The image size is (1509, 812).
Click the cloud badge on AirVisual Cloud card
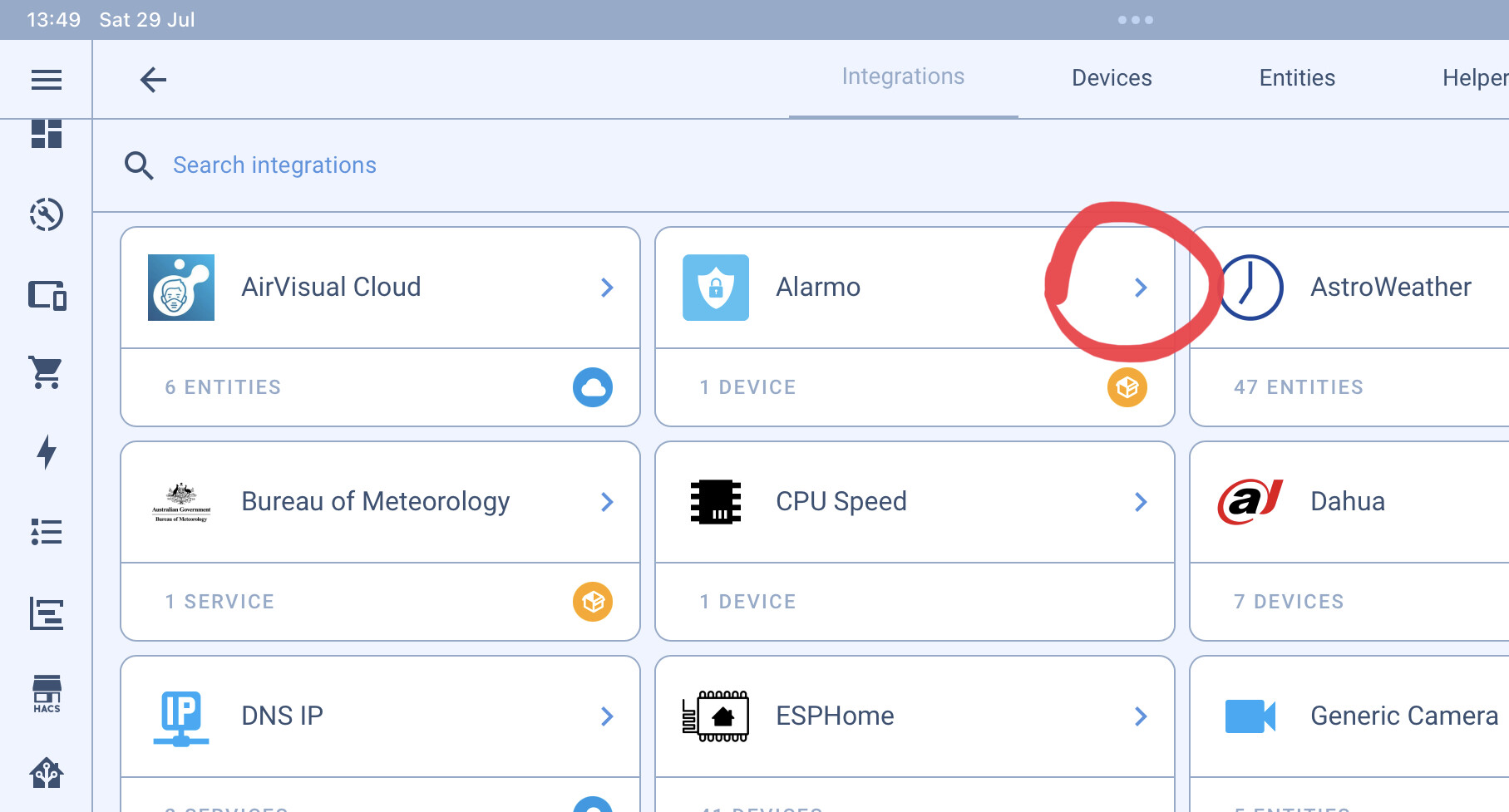(x=593, y=387)
